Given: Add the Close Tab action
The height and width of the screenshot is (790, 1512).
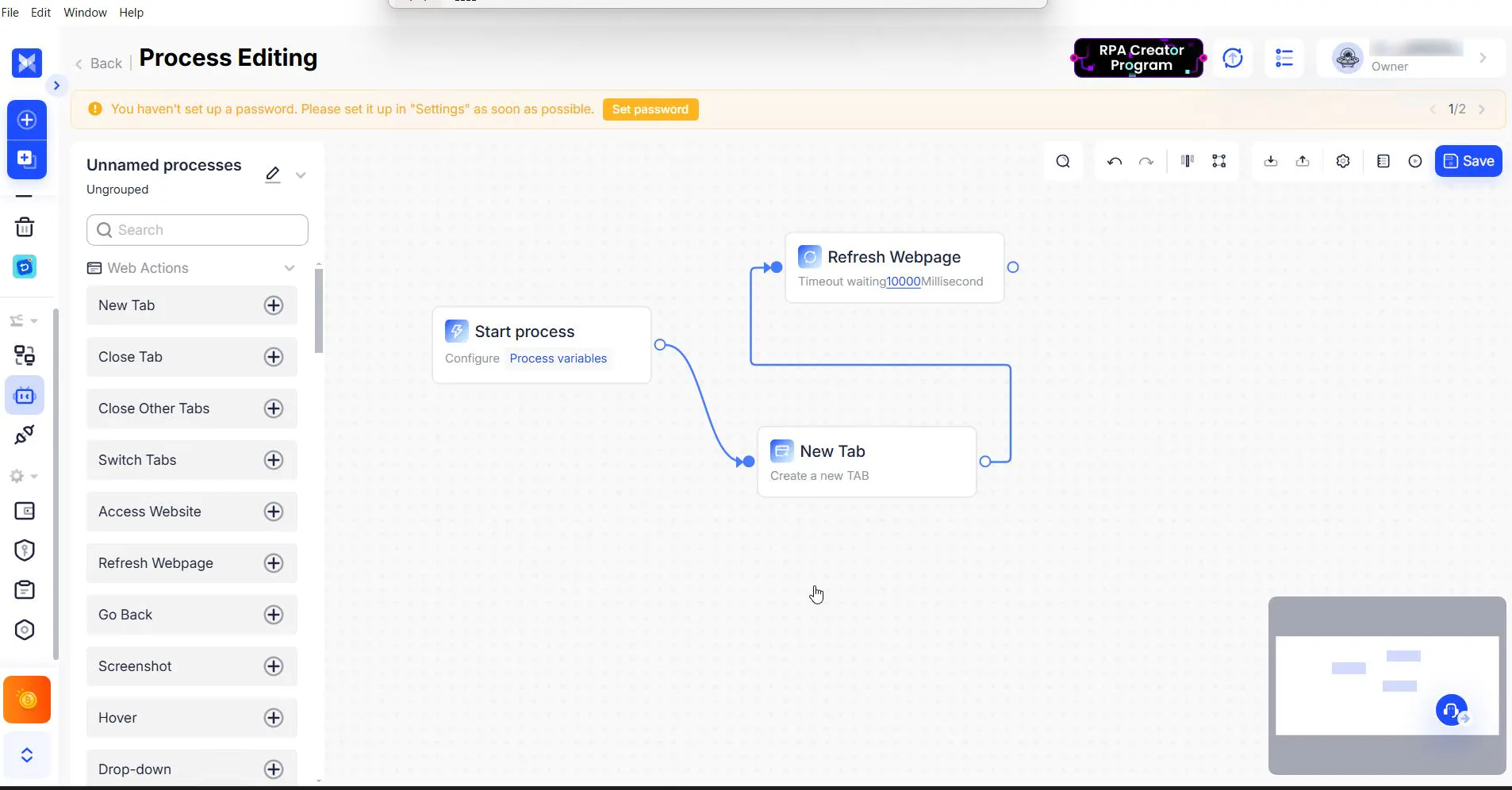Looking at the screenshot, I should 274,357.
